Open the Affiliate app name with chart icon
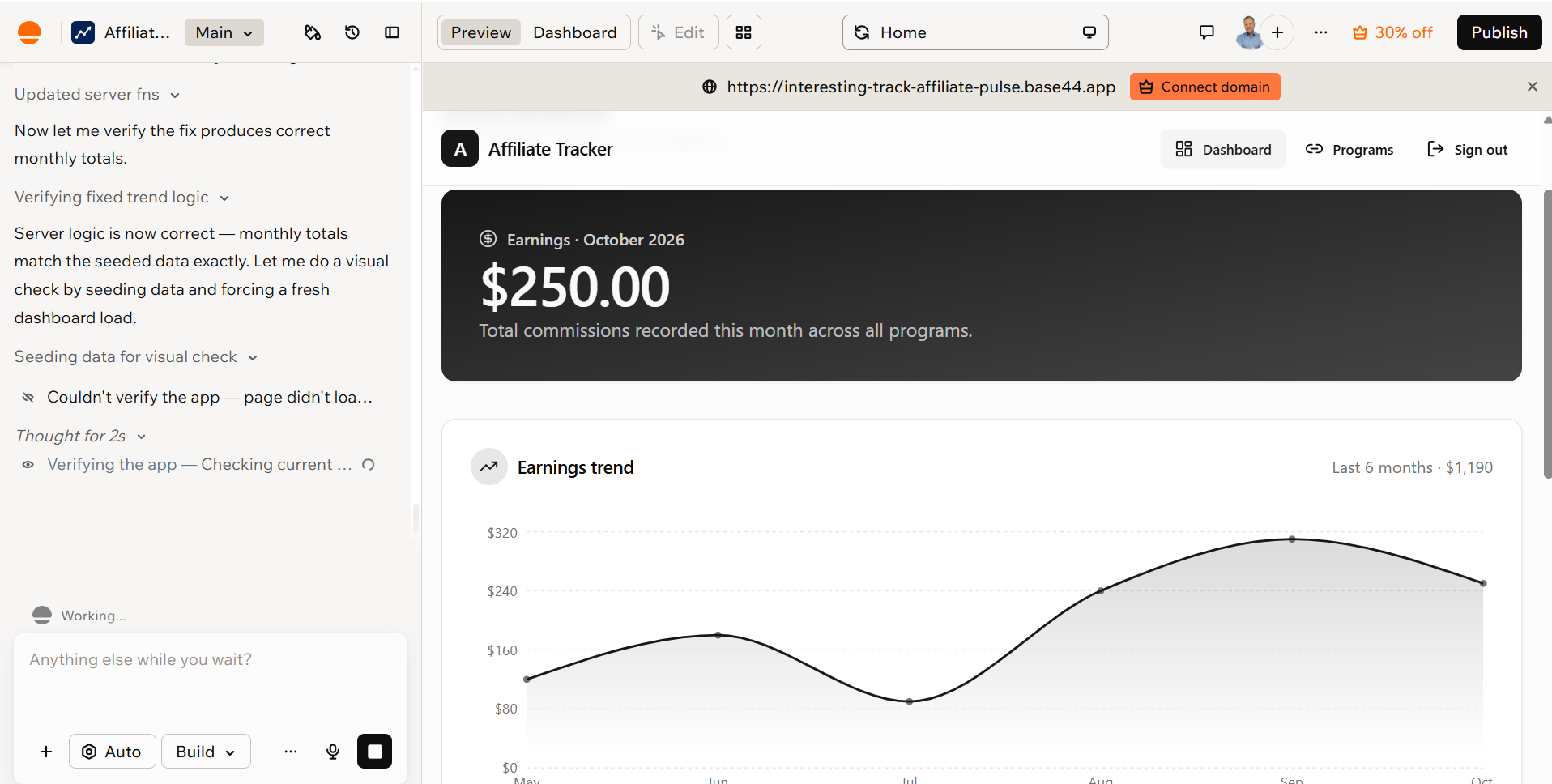The height and width of the screenshot is (784, 1552). click(x=122, y=32)
